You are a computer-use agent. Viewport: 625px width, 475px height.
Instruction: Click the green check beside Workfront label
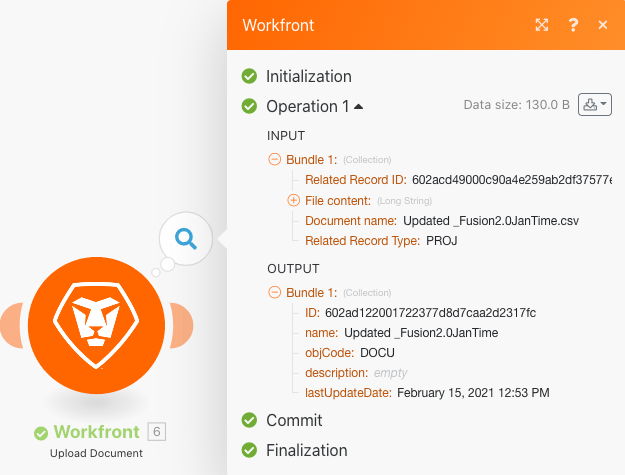41,433
